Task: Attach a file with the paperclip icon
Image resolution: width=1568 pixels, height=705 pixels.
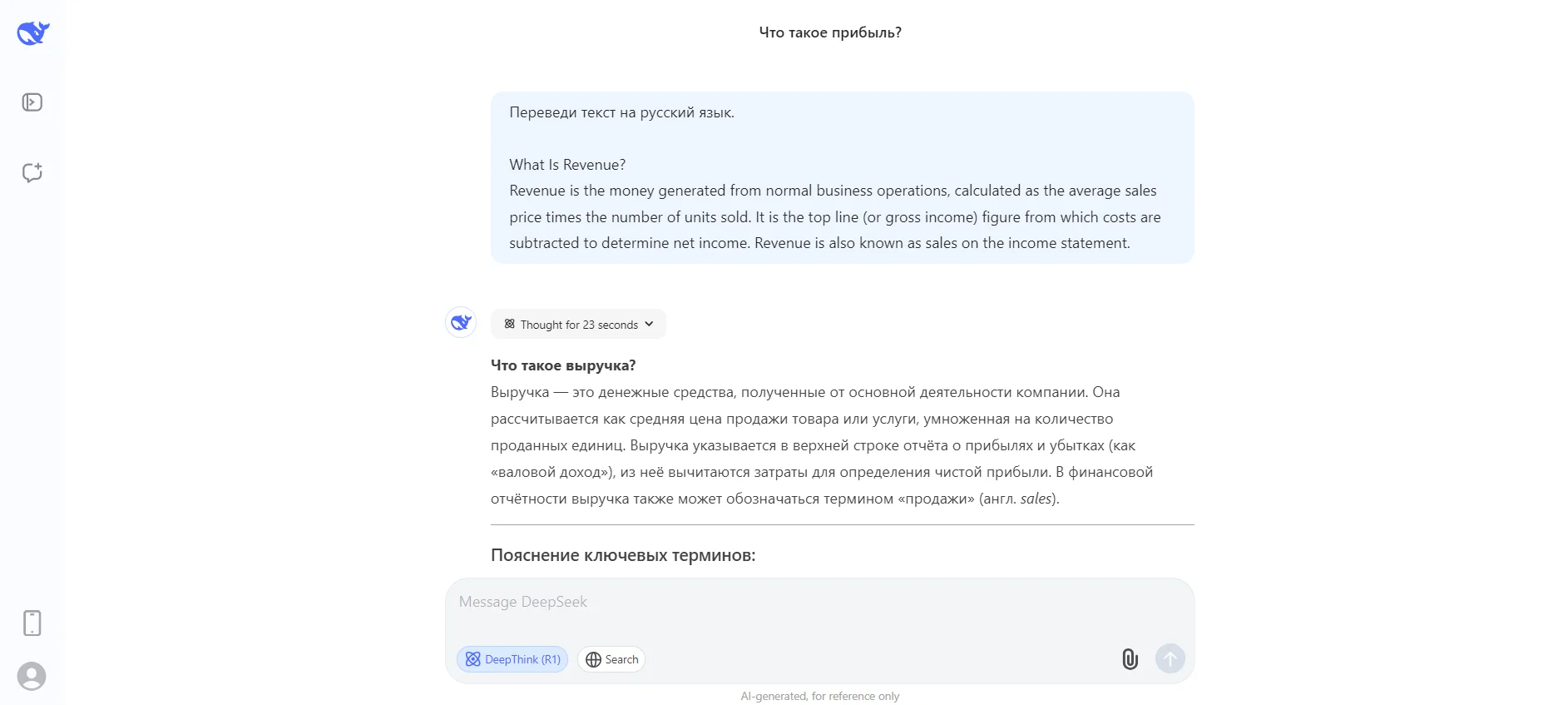Action: point(1130,659)
